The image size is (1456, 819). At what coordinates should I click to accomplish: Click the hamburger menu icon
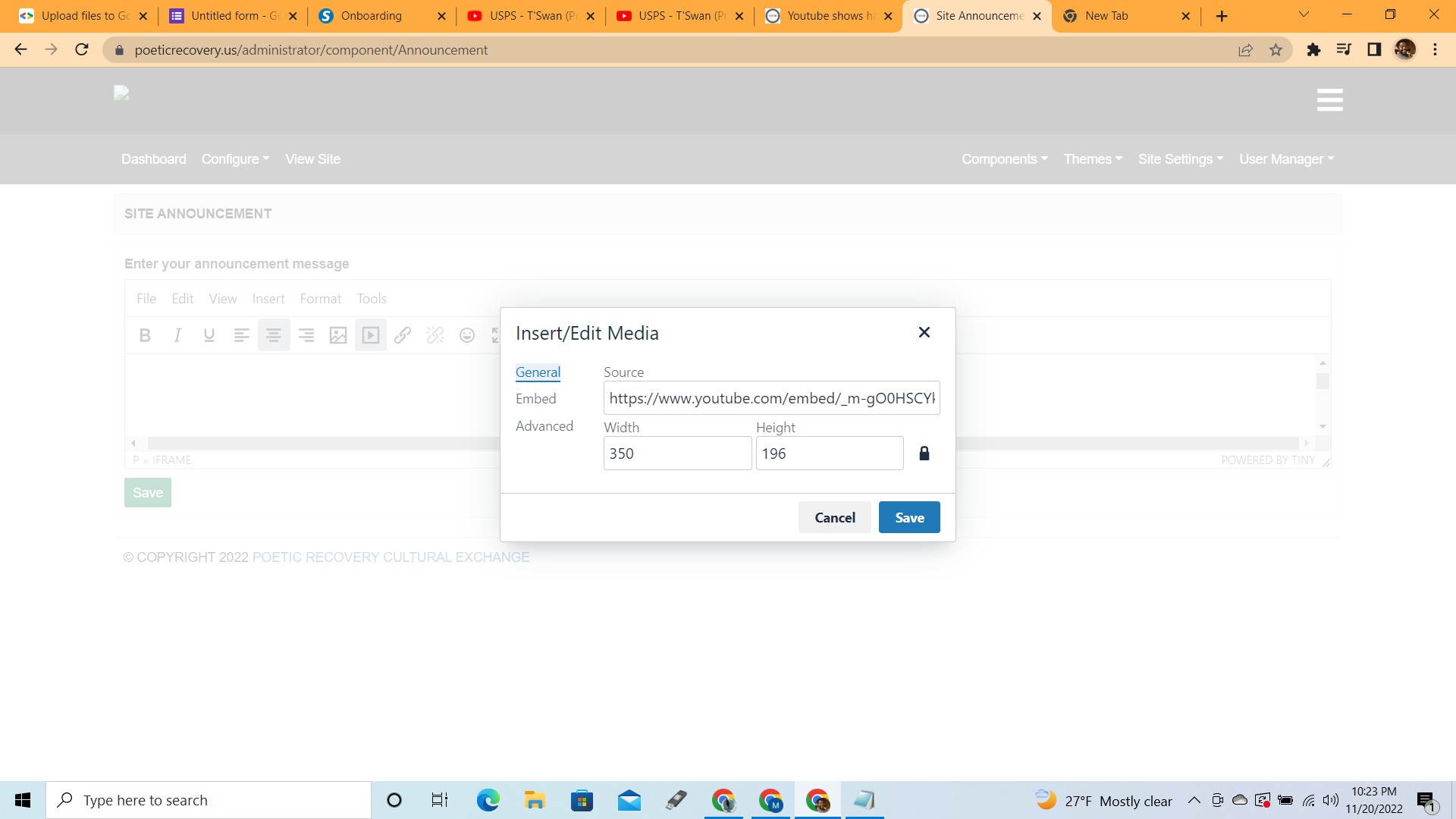pos(1329,100)
